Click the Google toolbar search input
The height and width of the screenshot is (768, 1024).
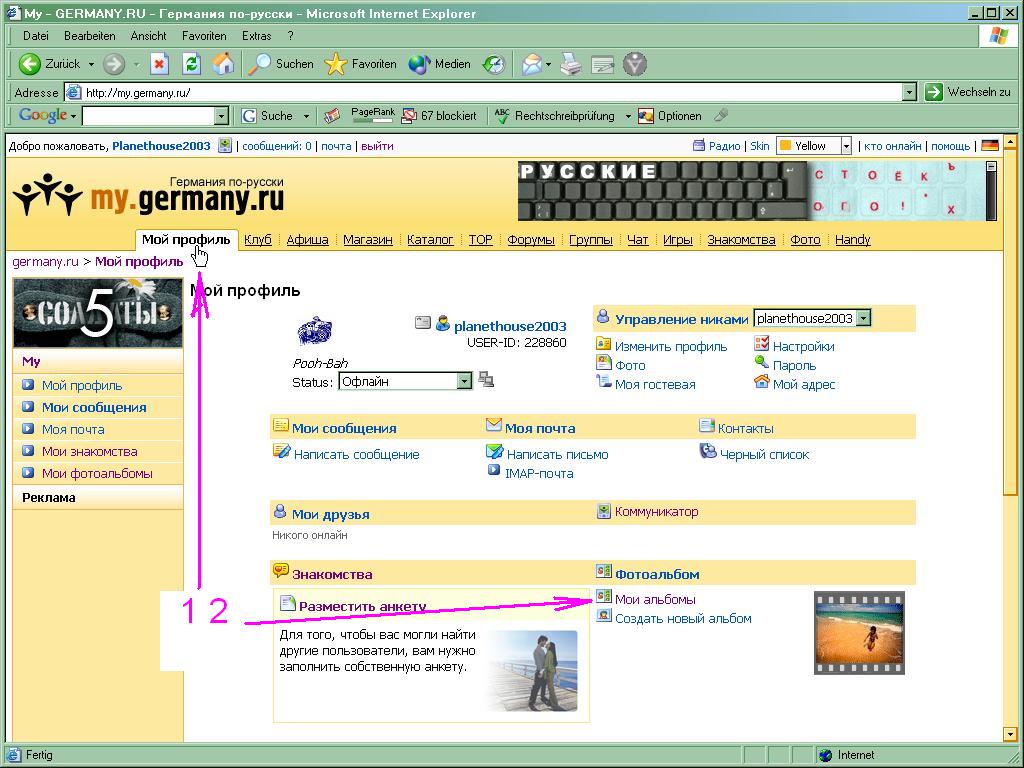pyautogui.click(x=149, y=116)
